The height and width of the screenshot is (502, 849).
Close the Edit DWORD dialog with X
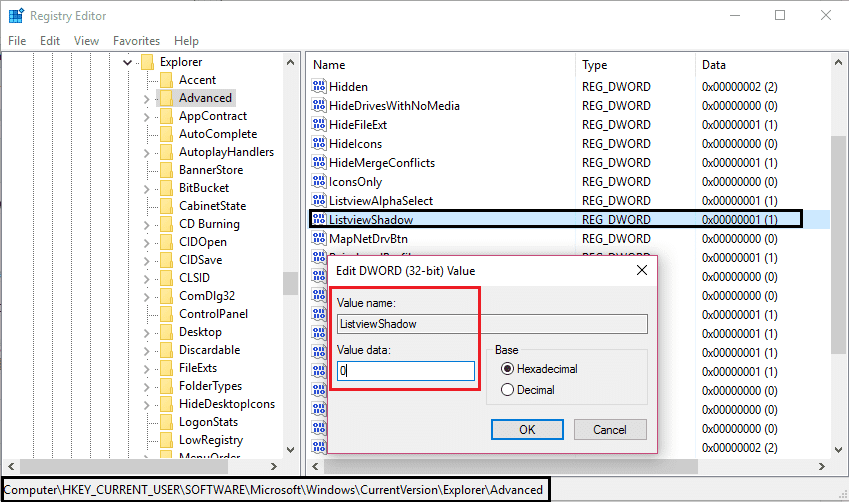click(642, 270)
